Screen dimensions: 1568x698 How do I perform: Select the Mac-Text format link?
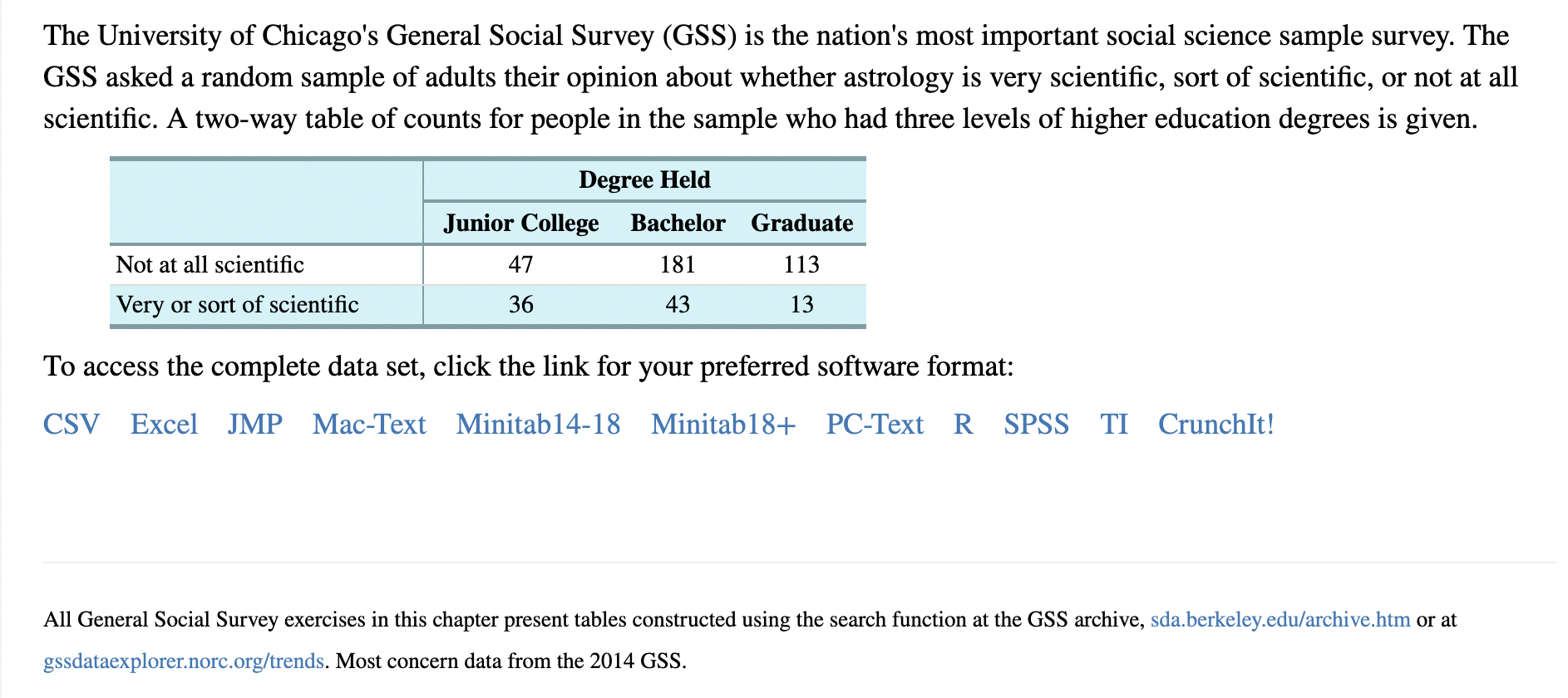pos(369,424)
